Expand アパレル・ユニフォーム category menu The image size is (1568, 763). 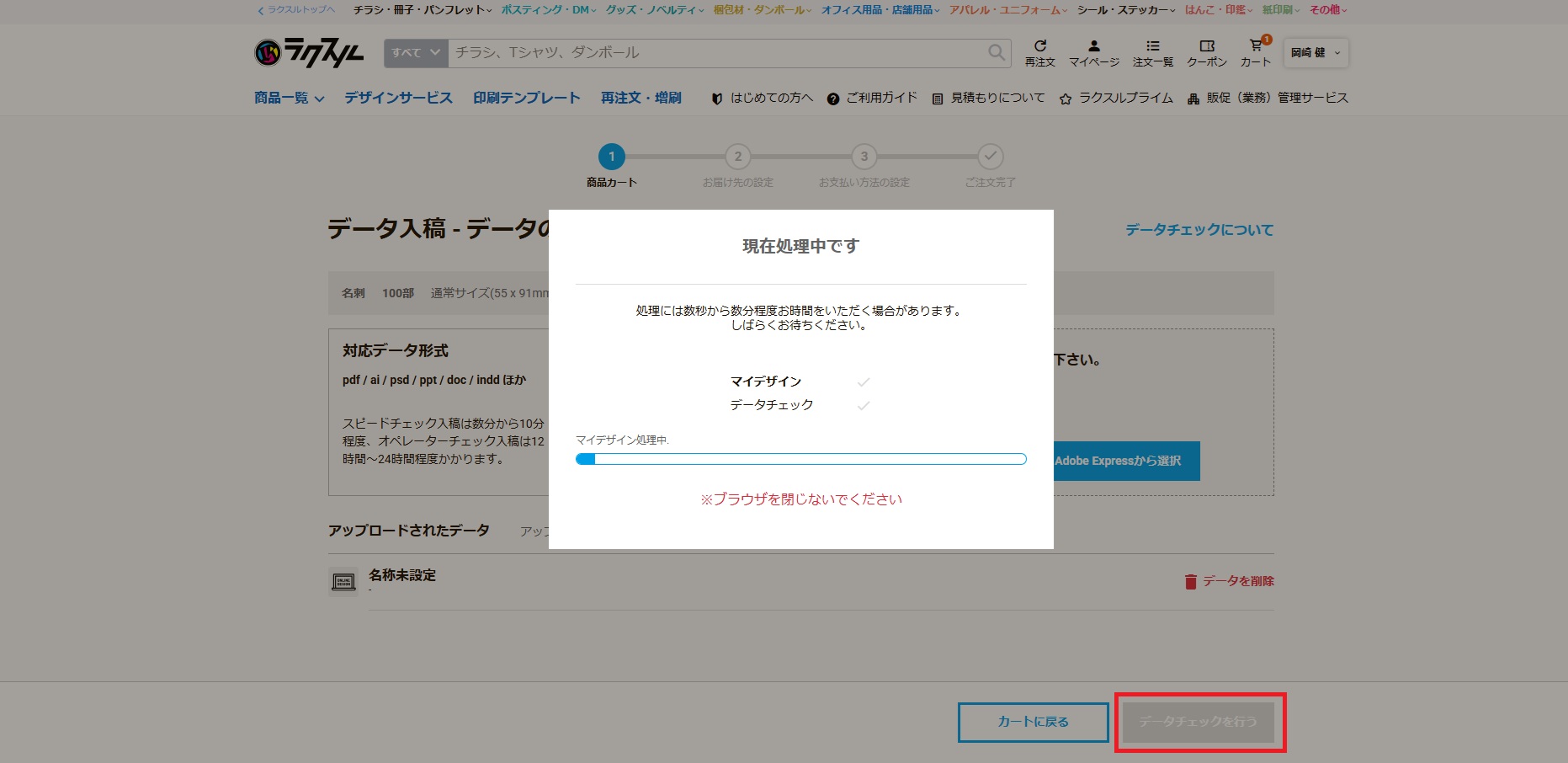[1008, 10]
